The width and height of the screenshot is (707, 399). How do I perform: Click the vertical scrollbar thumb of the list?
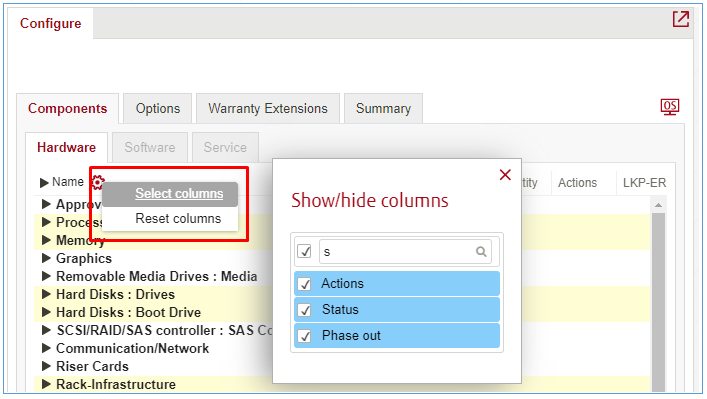[658, 302]
